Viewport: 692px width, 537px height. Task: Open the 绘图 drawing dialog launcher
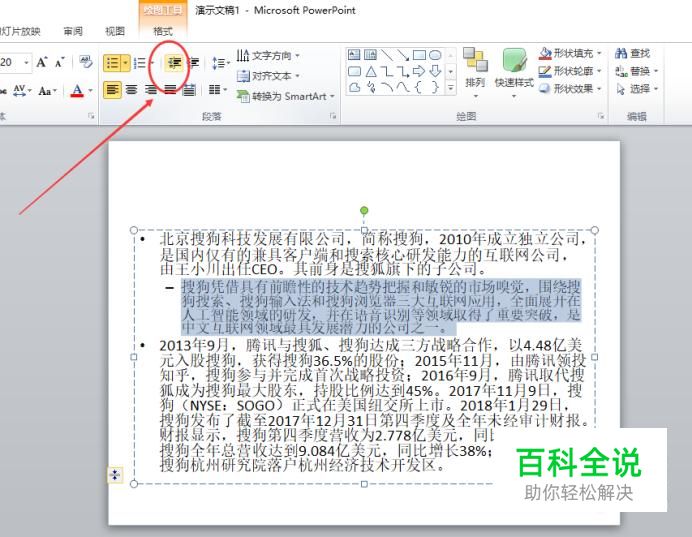[x=601, y=116]
